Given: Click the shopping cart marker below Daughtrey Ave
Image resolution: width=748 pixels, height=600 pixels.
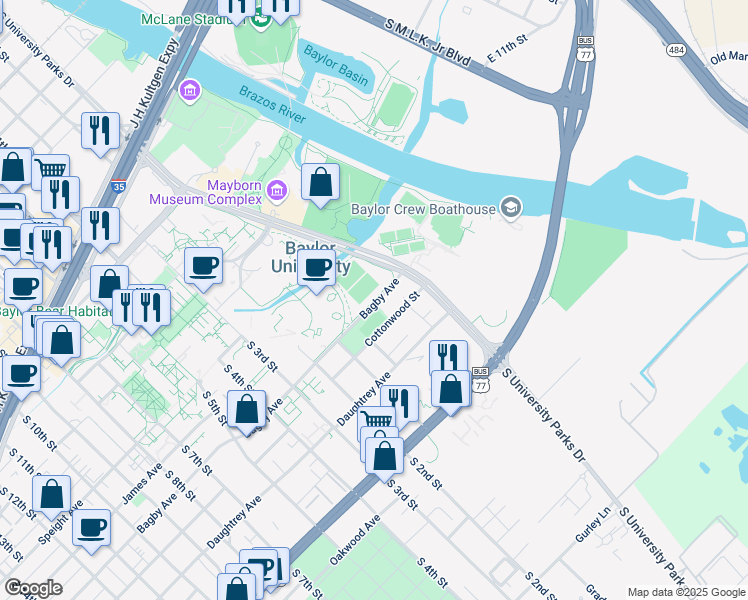Looking at the screenshot, I should click(x=375, y=418).
